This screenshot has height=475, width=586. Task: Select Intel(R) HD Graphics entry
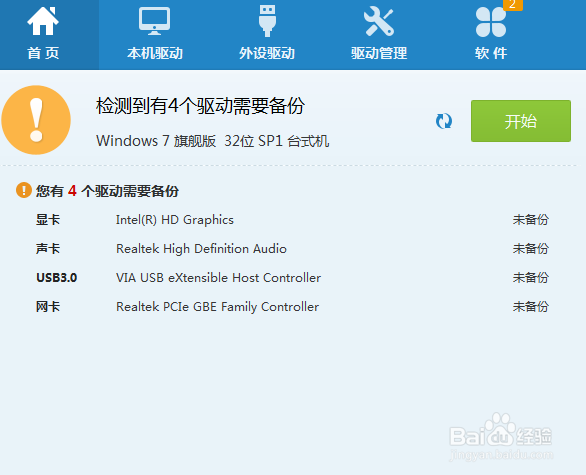[175, 220]
